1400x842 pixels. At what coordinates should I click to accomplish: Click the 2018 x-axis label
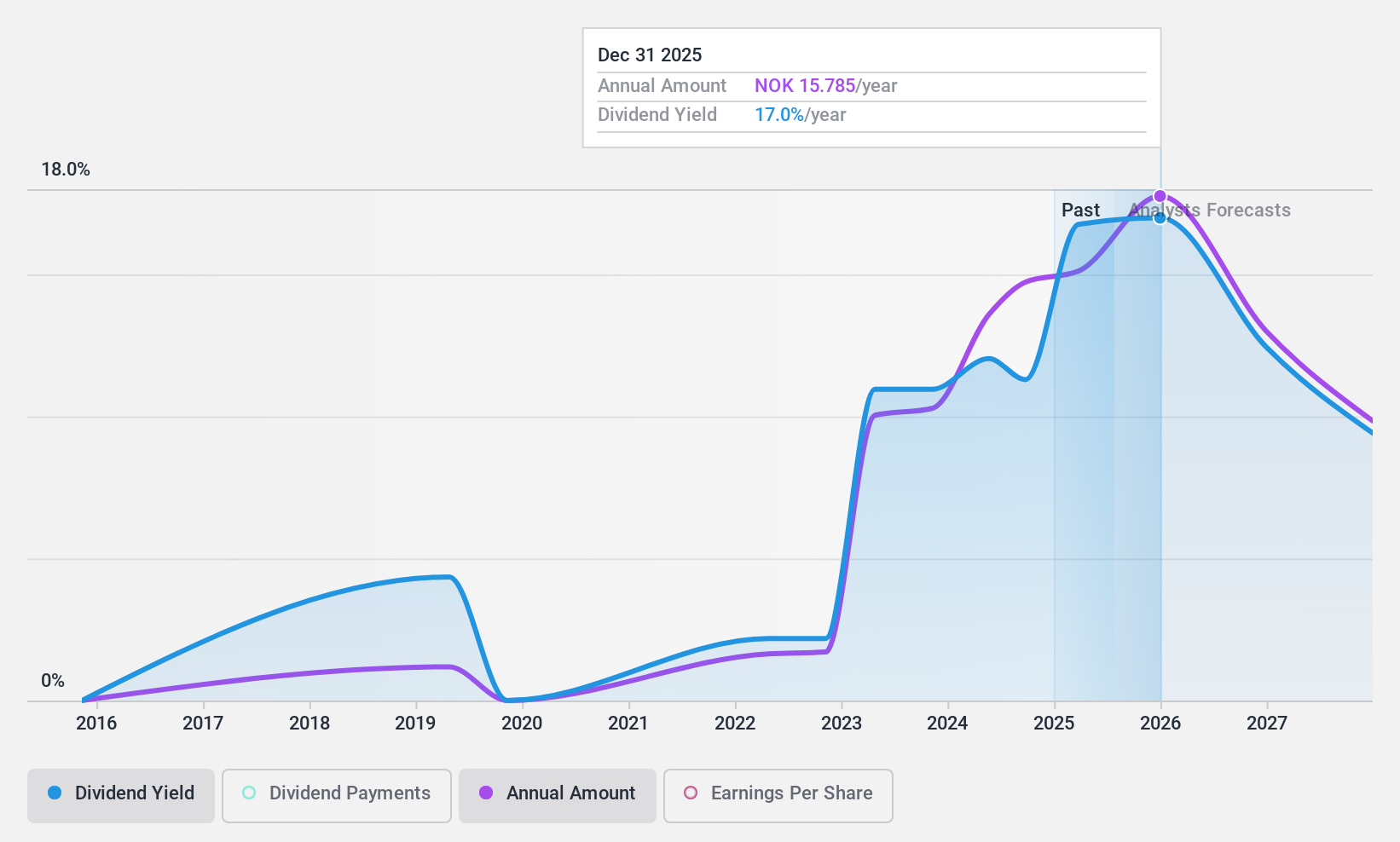[310, 723]
